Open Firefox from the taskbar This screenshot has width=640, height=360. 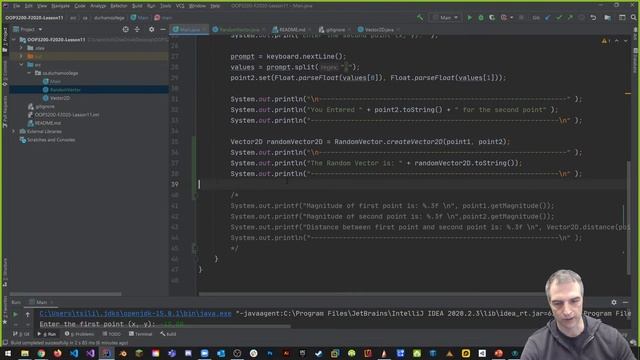pyautogui.click(x=58, y=353)
